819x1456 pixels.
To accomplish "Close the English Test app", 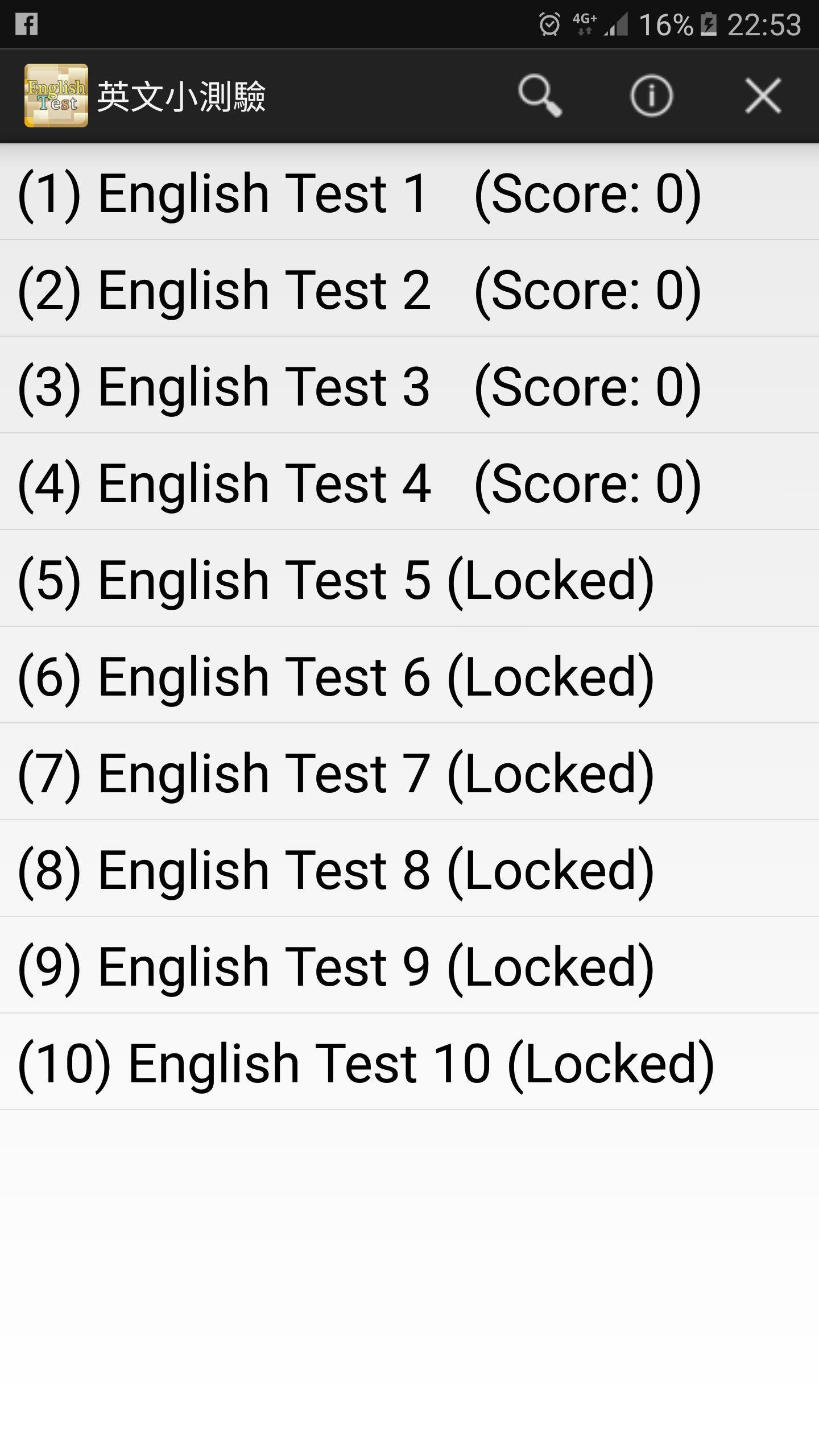I will tap(762, 96).
